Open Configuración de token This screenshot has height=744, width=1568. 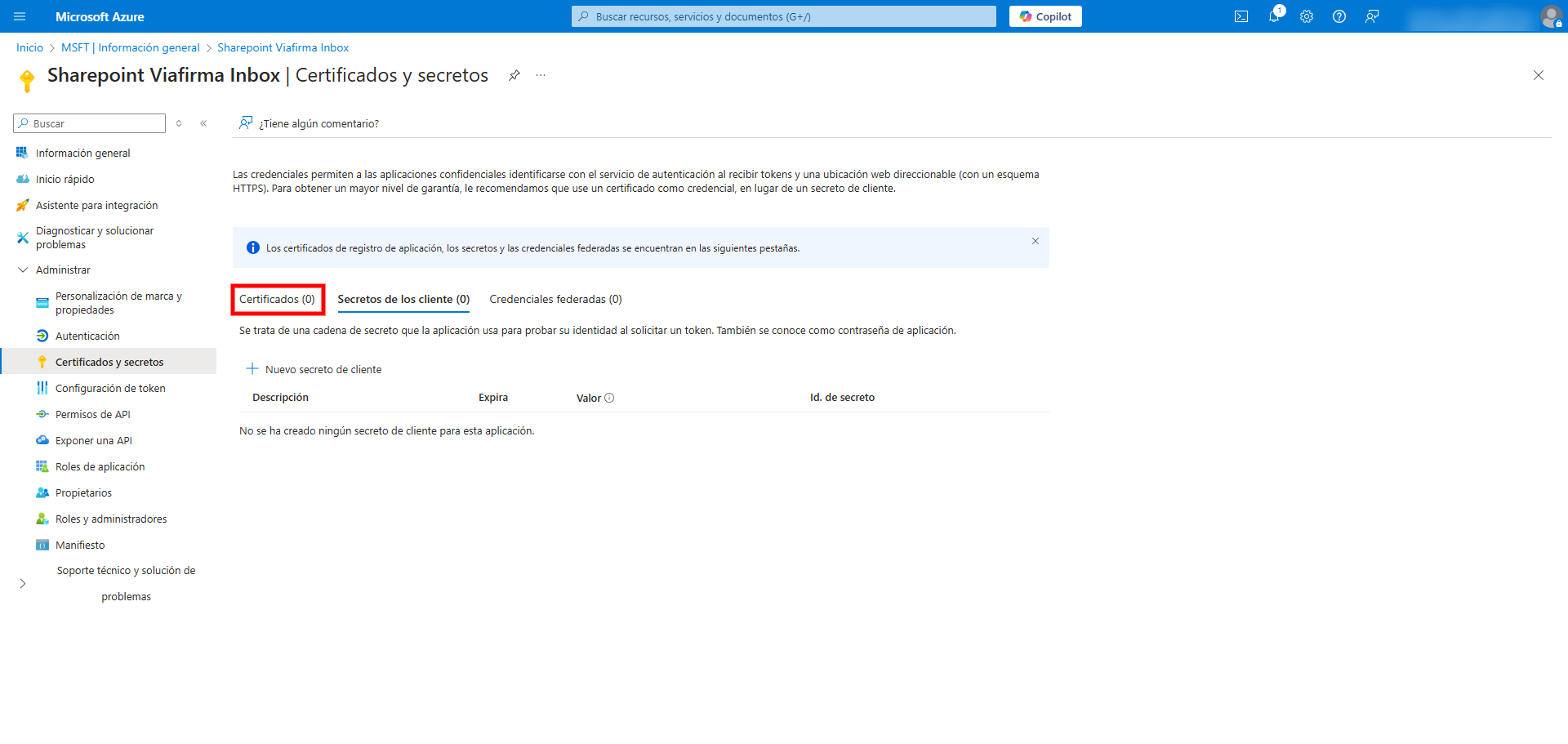(x=110, y=388)
